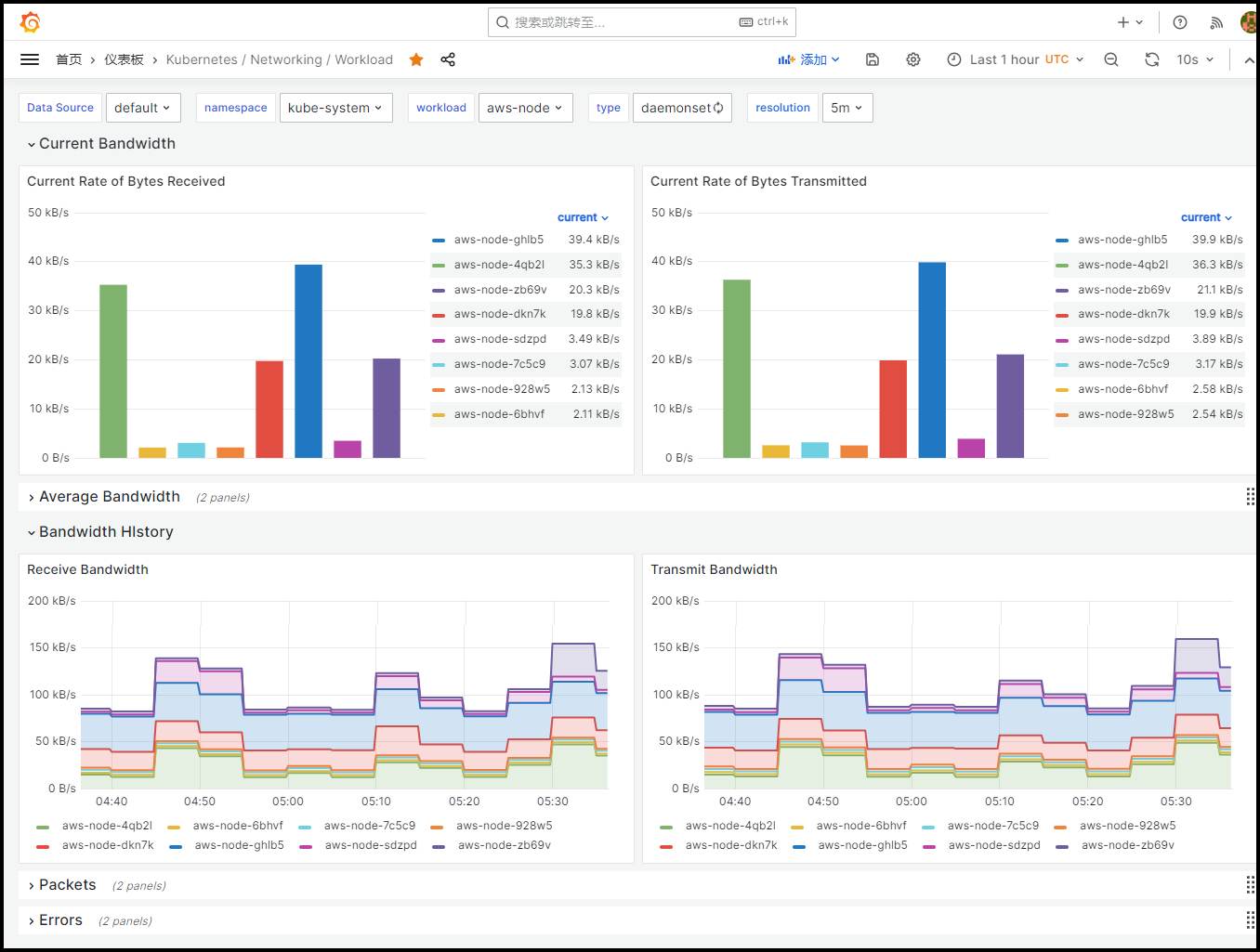
Task: Collapse the top toolbar chevron
Action: [x=1249, y=59]
